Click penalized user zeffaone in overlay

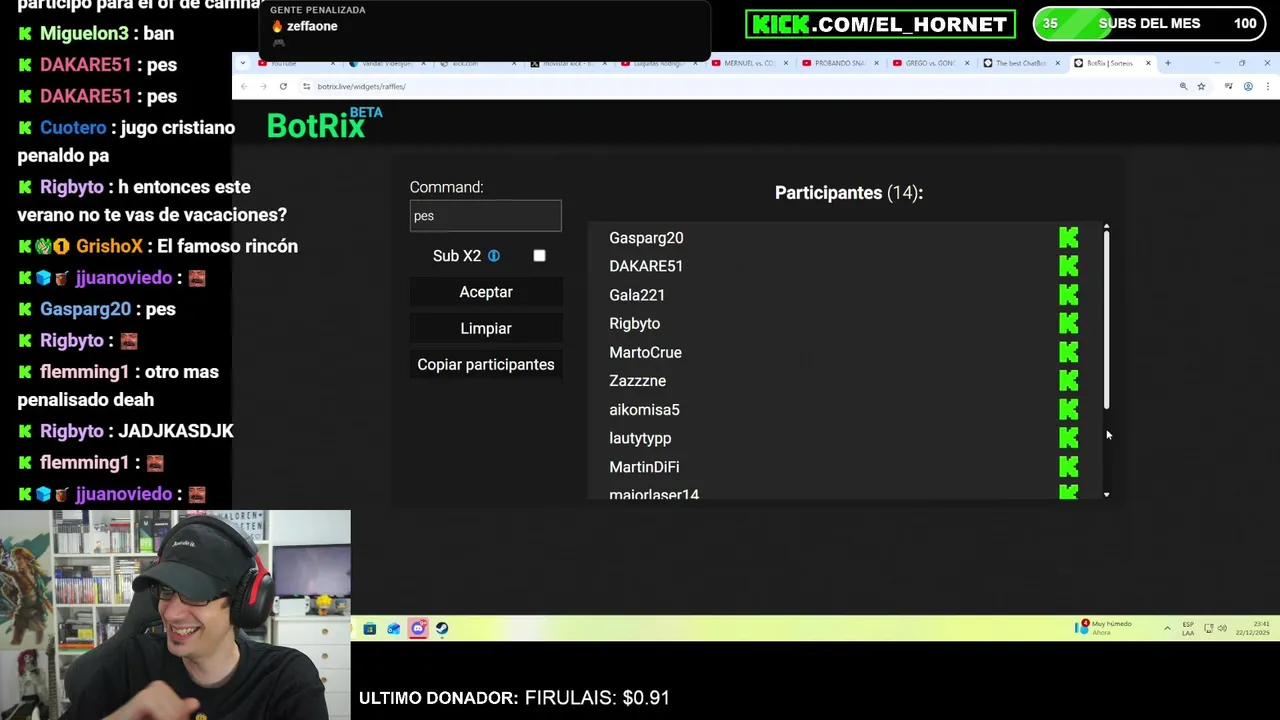312,26
